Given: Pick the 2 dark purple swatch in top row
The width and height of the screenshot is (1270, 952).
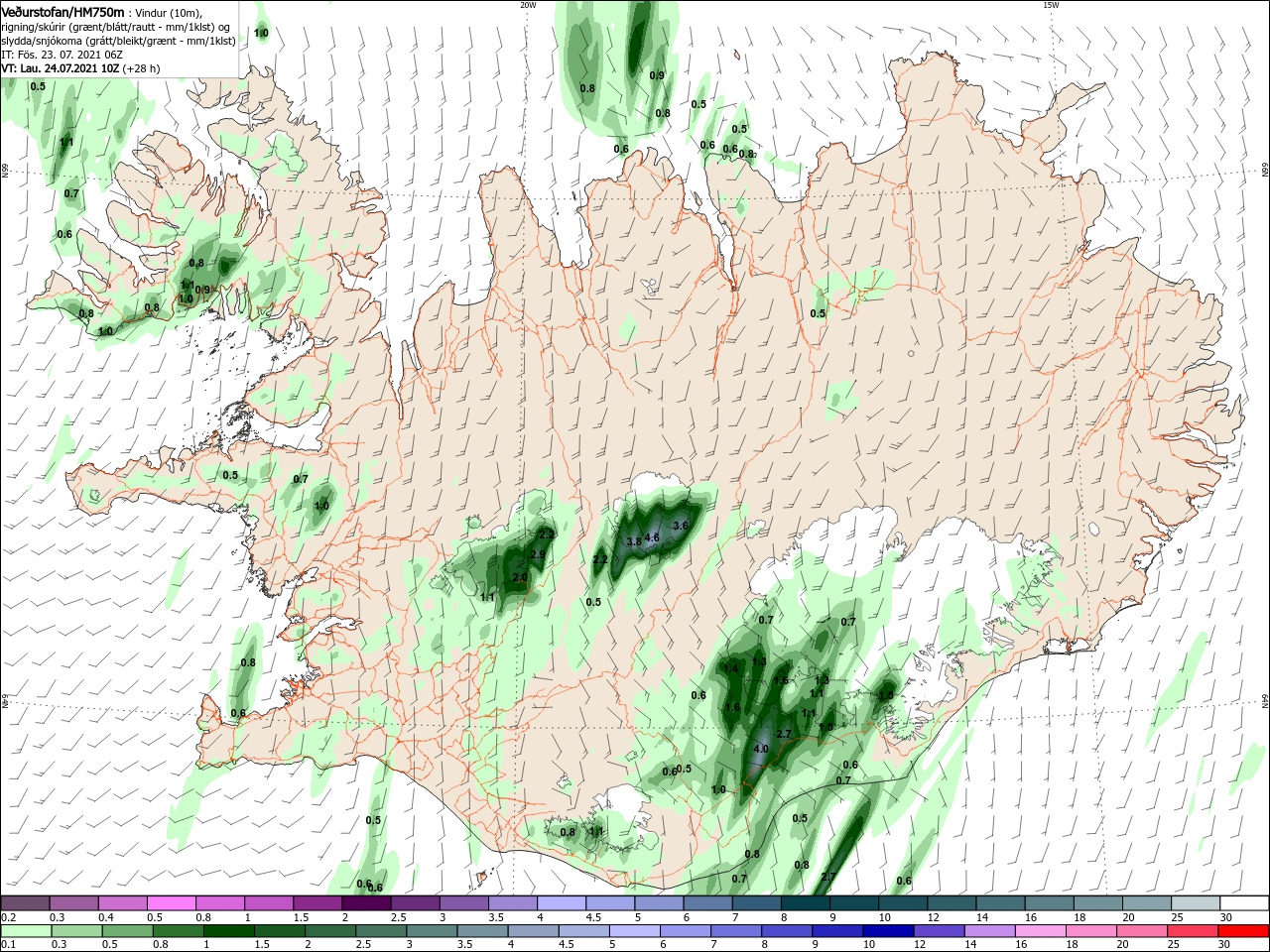Looking at the screenshot, I should (365, 902).
